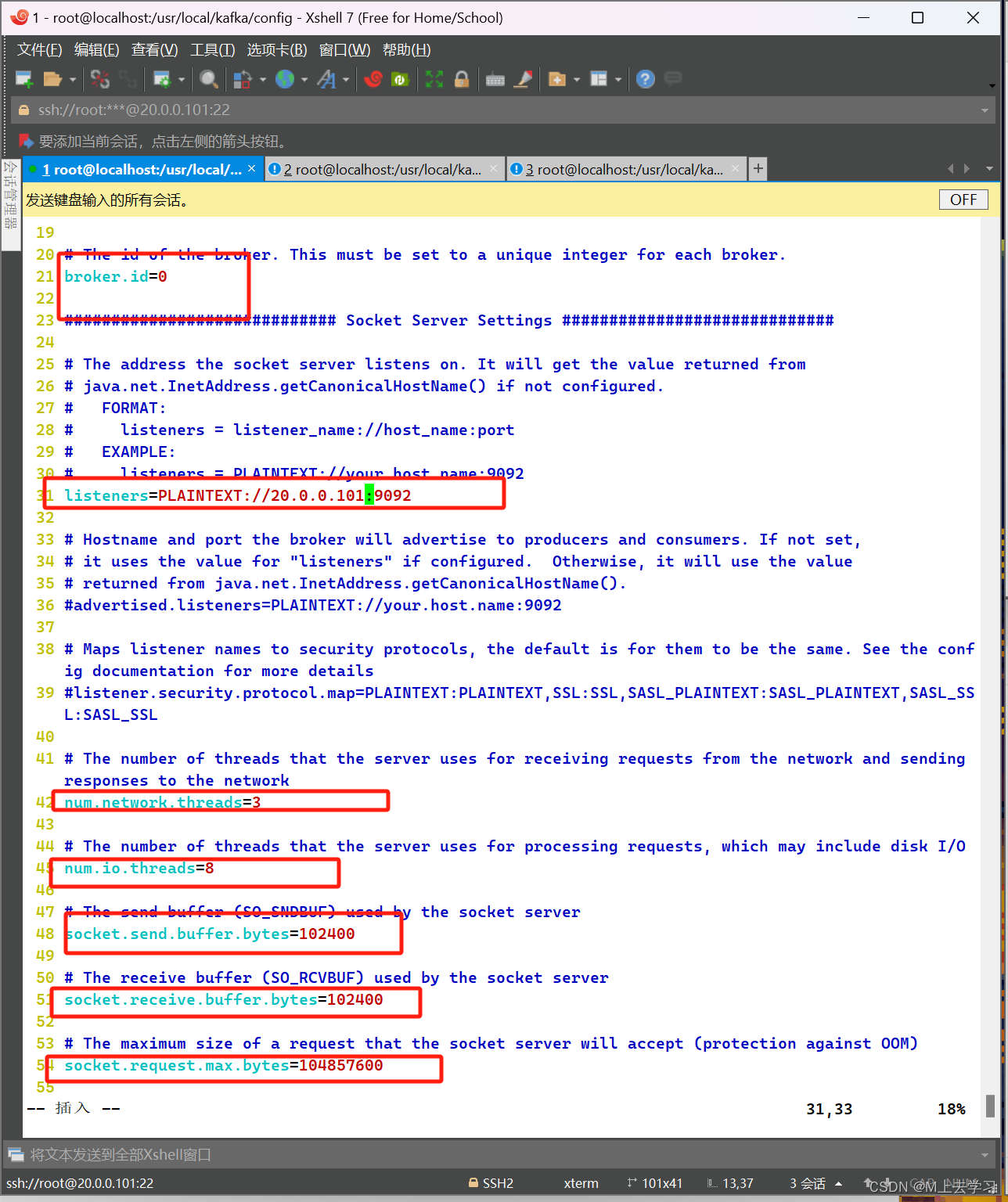Click the red Xmanager swirl icon
Screen dimensions: 1008x1202
373,79
